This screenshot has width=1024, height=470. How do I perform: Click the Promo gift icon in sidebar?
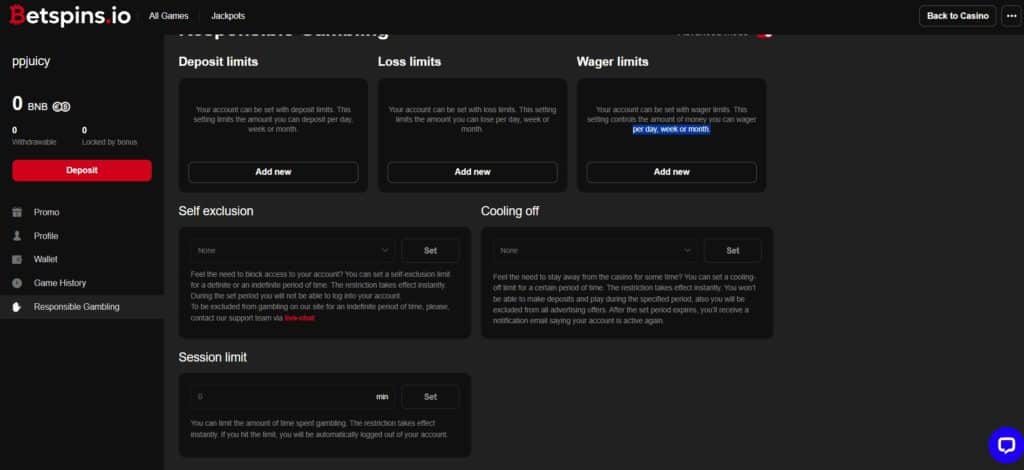click(x=16, y=212)
